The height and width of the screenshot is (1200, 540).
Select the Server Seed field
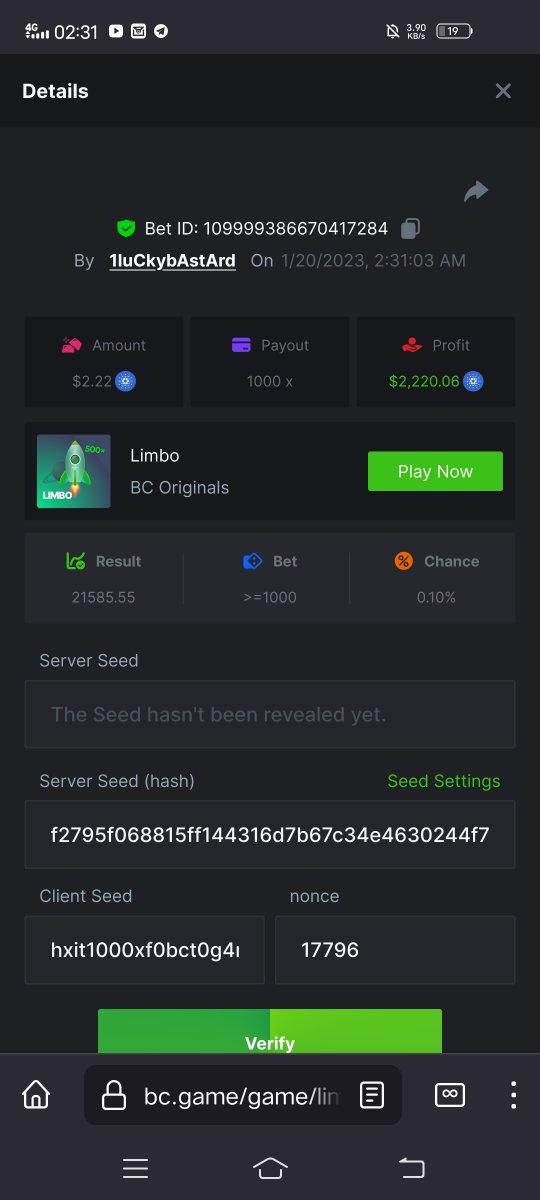pyautogui.click(x=270, y=714)
